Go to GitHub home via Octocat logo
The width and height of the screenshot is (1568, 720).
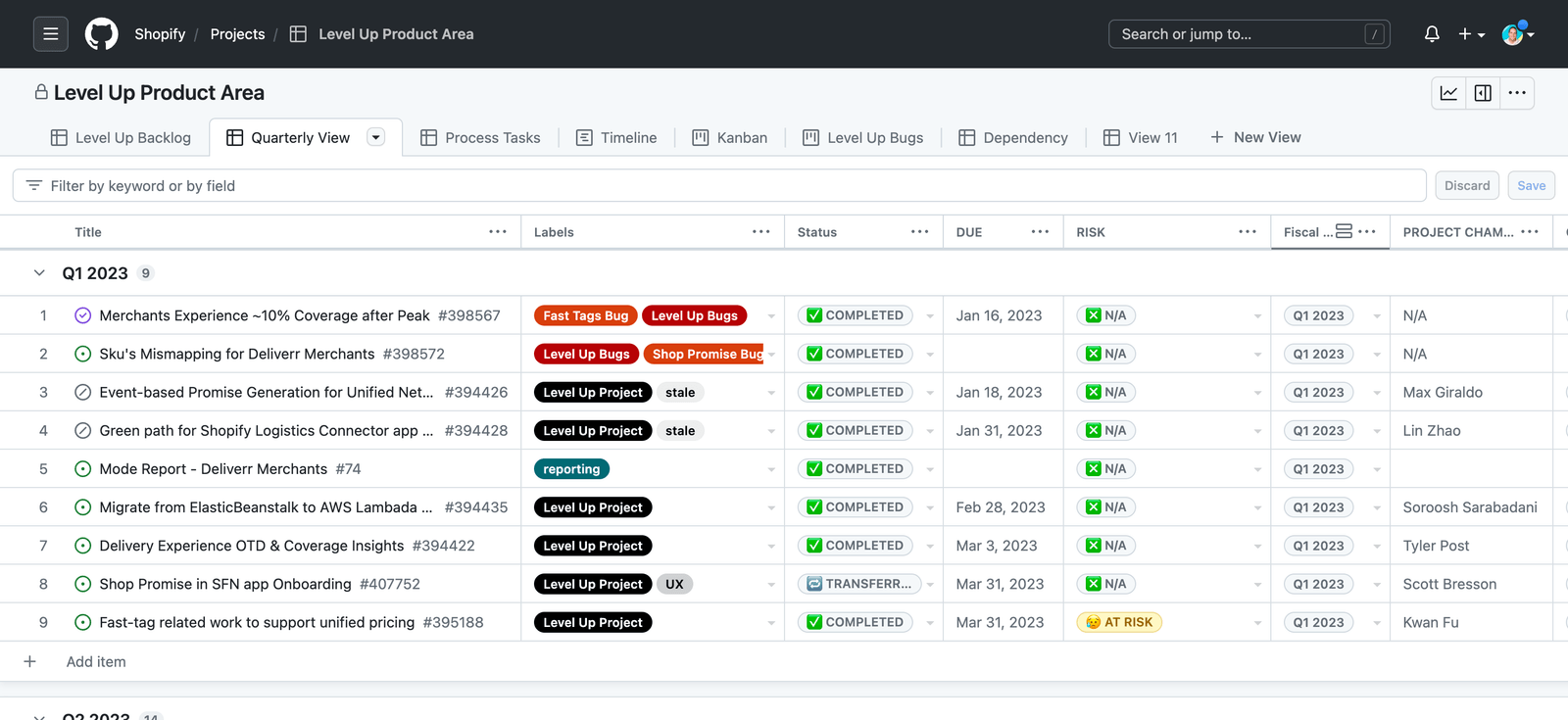(x=101, y=34)
